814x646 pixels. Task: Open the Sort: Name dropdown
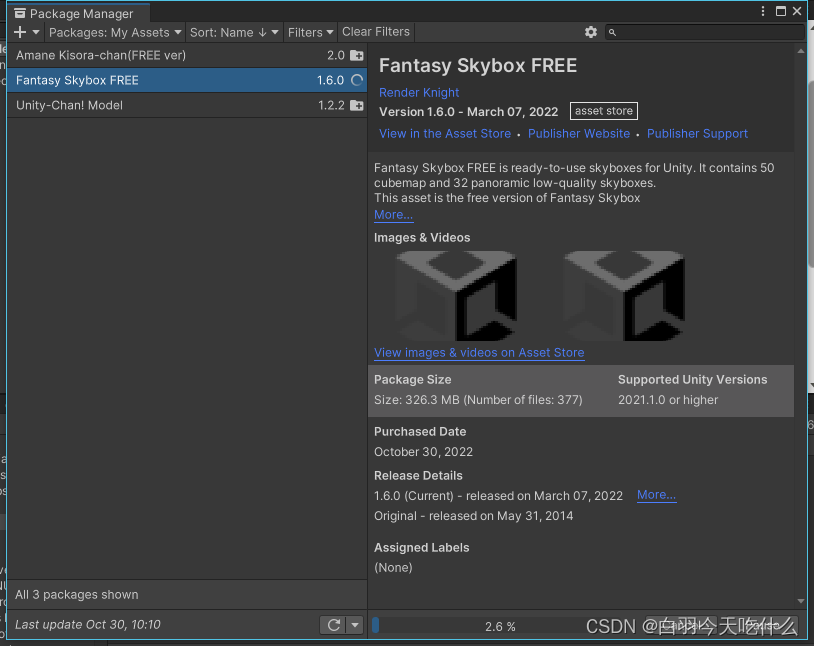234,32
